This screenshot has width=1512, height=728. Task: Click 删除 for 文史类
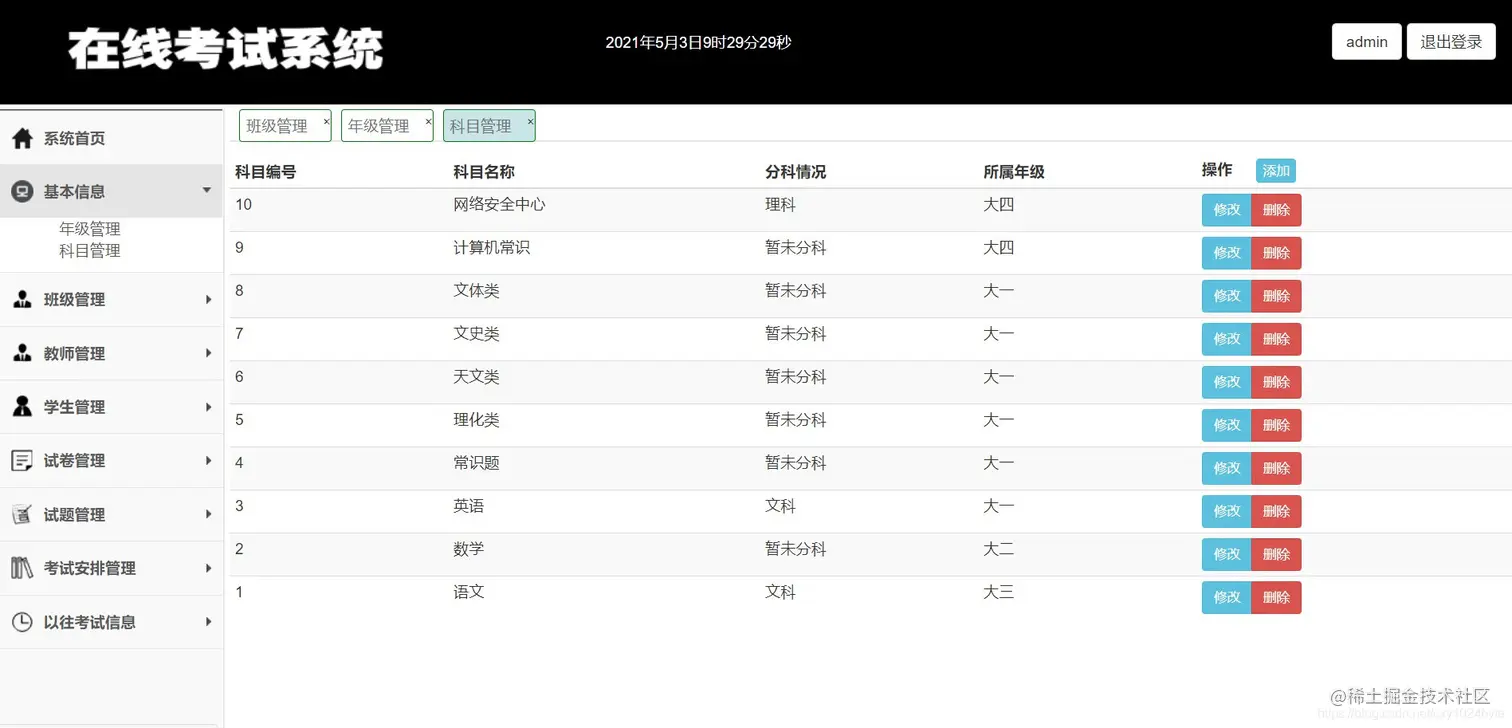pyautogui.click(x=1276, y=339)
